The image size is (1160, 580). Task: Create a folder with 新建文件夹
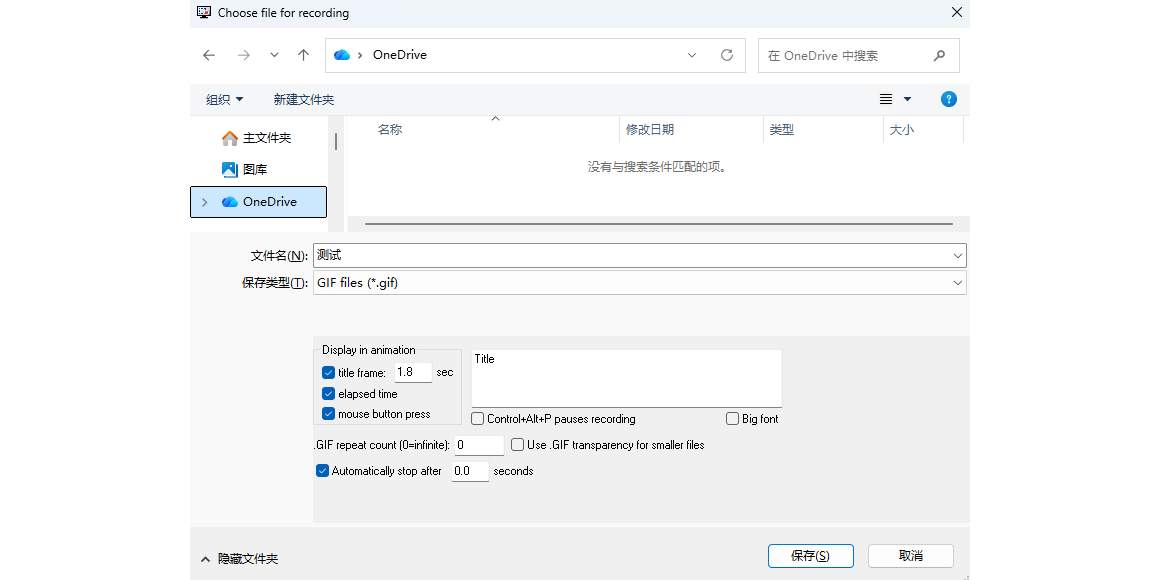point(303,99)
